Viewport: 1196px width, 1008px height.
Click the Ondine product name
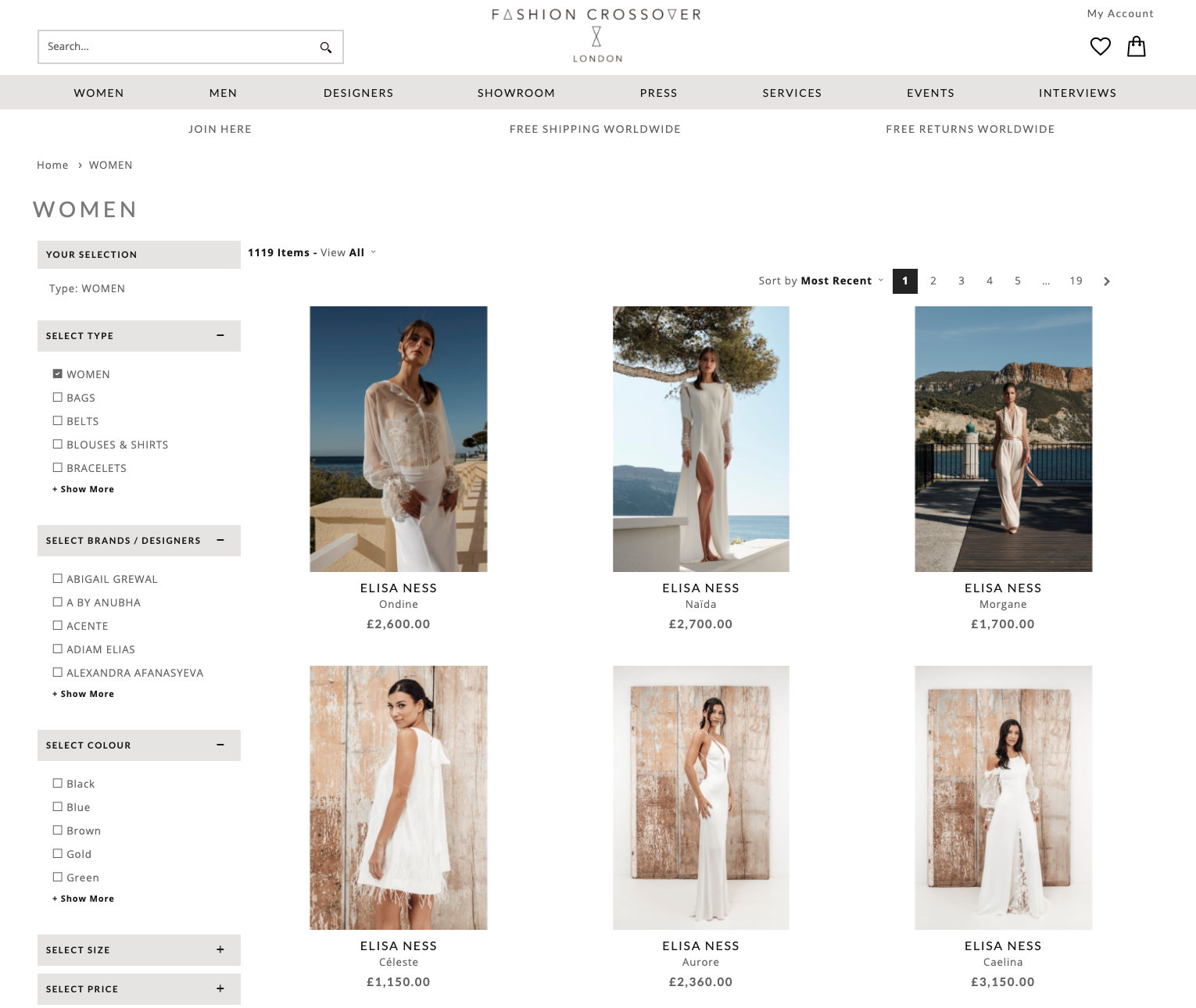[x=399, y=604]
